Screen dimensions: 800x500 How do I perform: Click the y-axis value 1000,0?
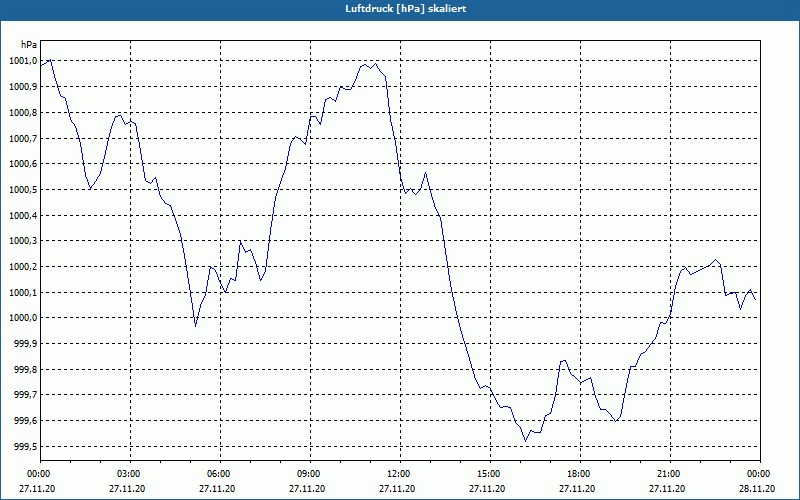23,318
